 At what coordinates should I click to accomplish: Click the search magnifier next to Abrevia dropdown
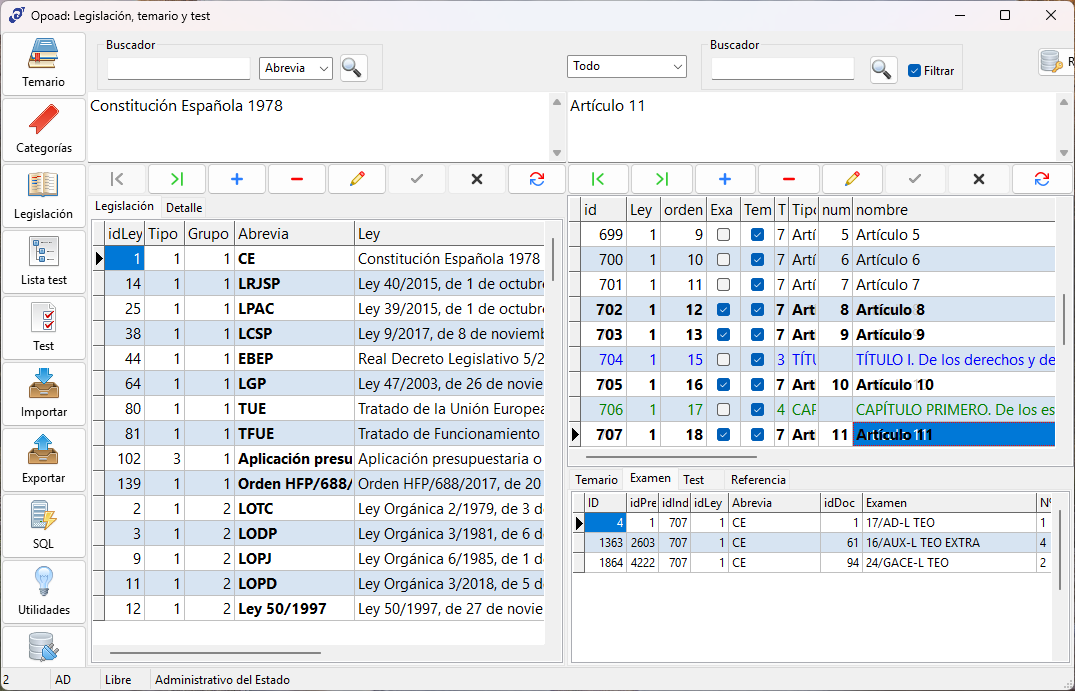(x=353, y=68)
